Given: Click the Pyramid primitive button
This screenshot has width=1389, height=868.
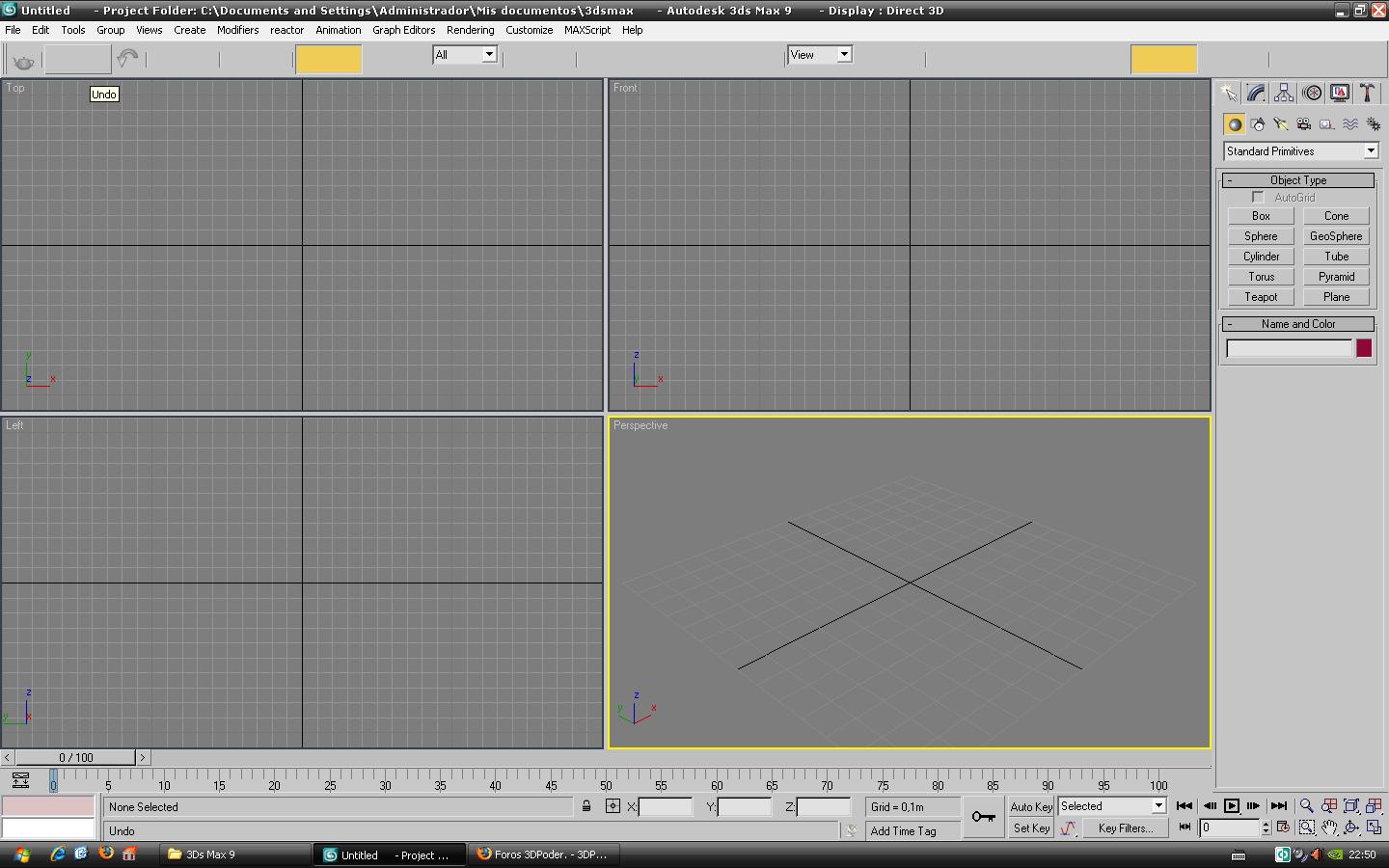Looking at the screenshot, I should click(x=1336, y=277).
